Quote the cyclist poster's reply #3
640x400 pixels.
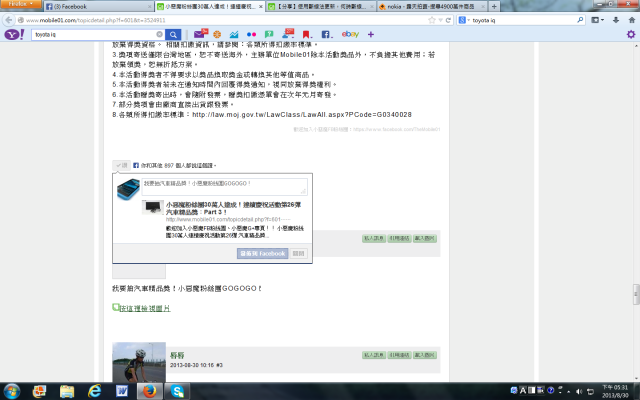click(x=399, y=355)
